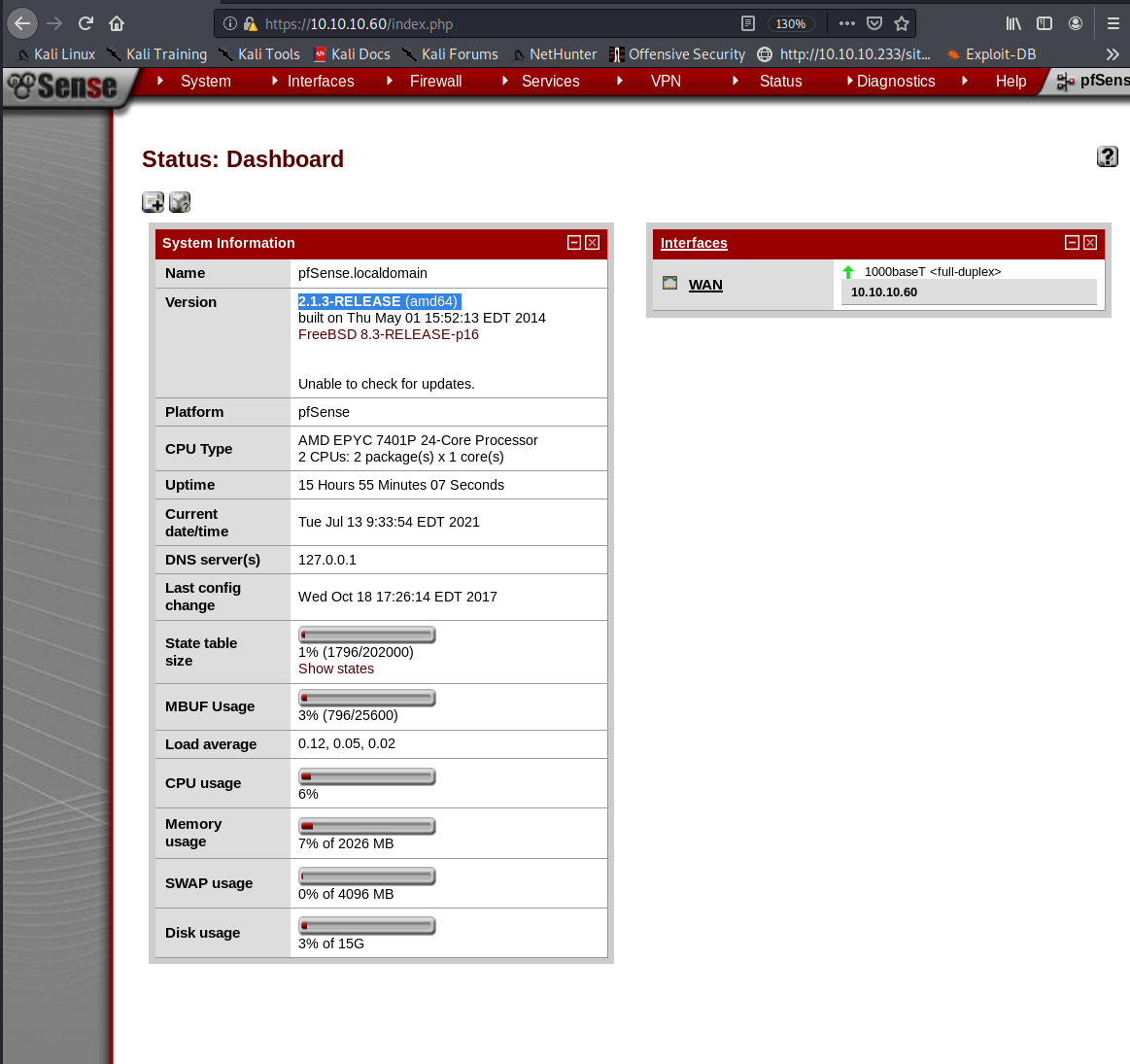This screenshot has height=1064, width=1130.
Task: Open the dashboard columns layout icon
Action: coord(180,202)
